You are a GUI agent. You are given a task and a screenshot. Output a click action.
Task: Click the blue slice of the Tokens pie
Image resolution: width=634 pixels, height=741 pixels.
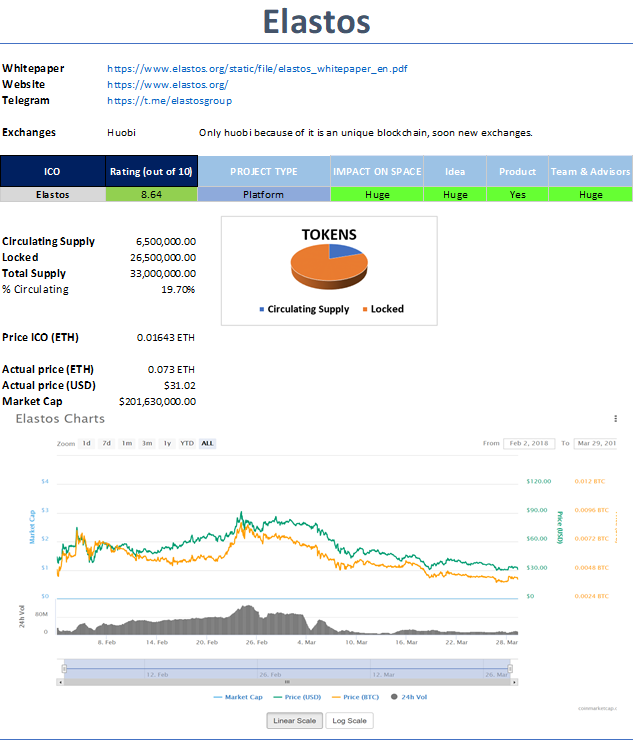[x=343, y=251]
